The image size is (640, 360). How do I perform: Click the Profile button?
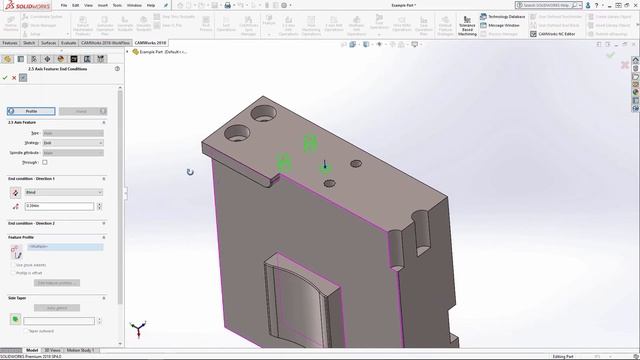tap(31, 111)
